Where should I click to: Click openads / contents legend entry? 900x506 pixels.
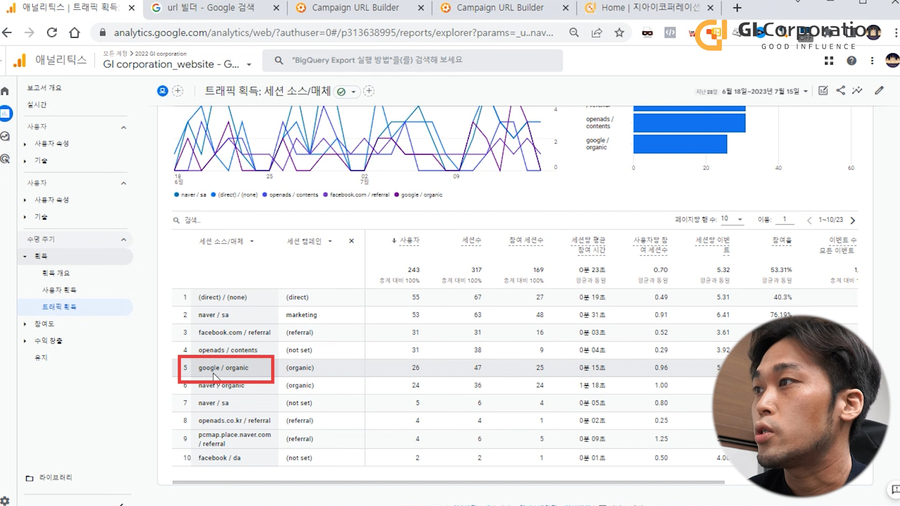click(290, 195)
